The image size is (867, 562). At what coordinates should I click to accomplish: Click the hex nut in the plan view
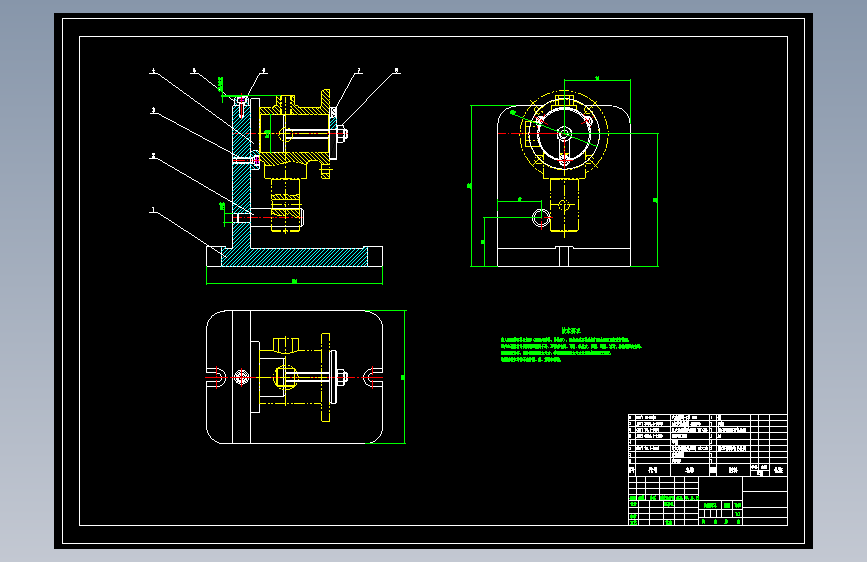click(x=341, y=377)
